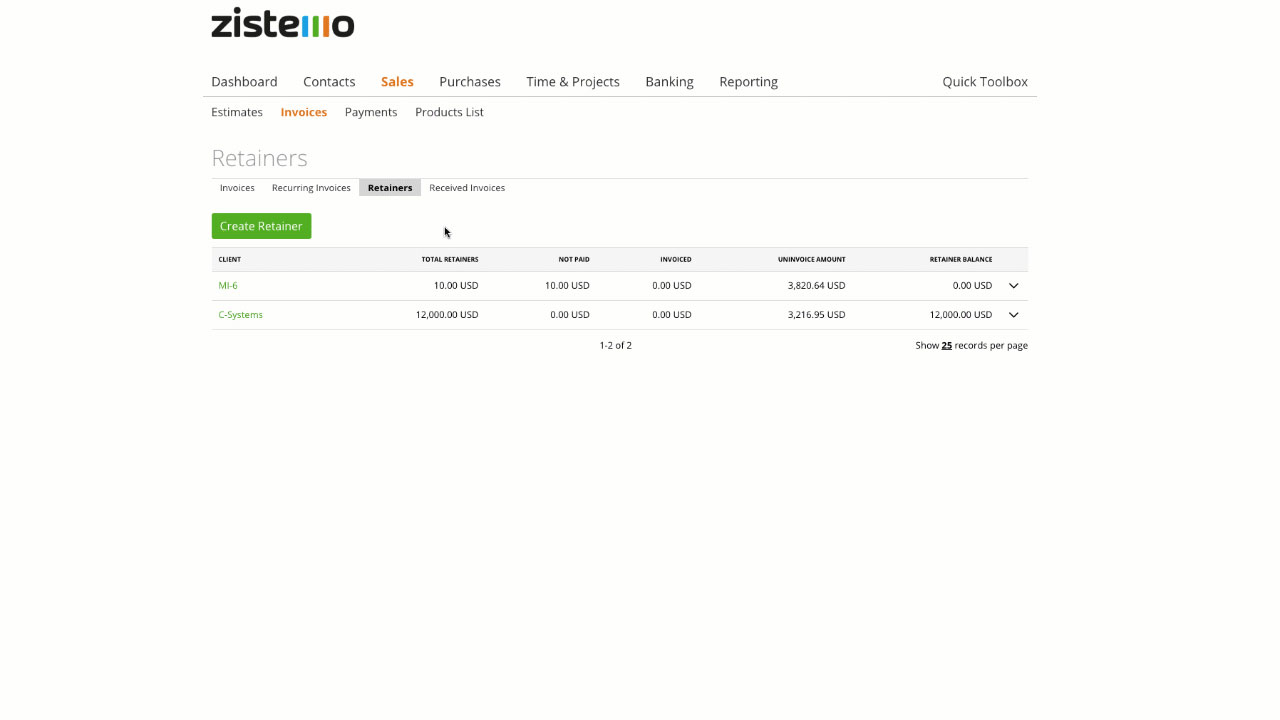Sort by the Client column header
Screen dimensions: 1280x720
tap(229, 260)
